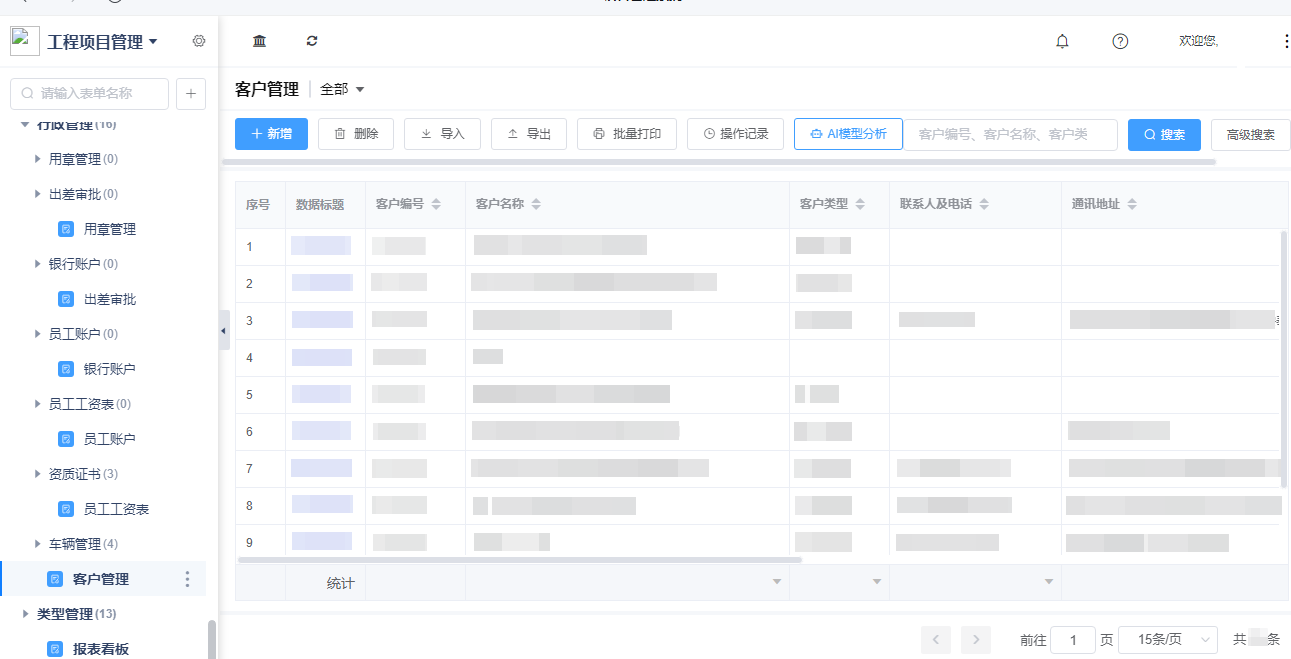Sort by 客户类型 column arrows
Screen dimensions: 1291x659
click(x=860, y=204)
